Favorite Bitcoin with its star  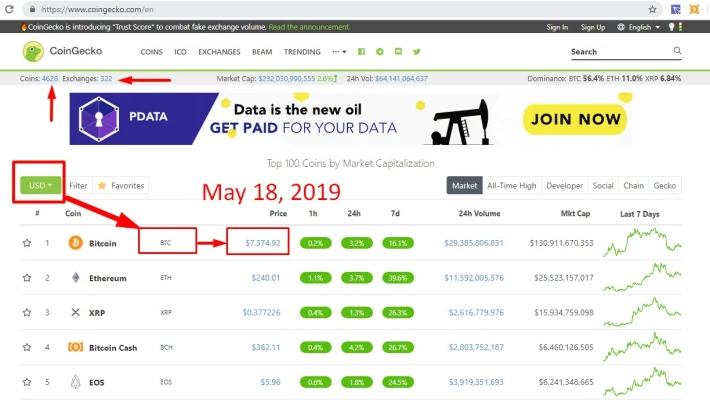point(27,243)
